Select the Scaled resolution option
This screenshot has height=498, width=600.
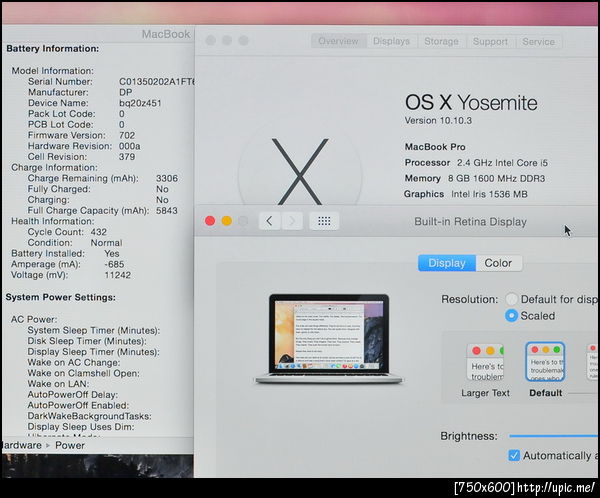tap(511, 315)
